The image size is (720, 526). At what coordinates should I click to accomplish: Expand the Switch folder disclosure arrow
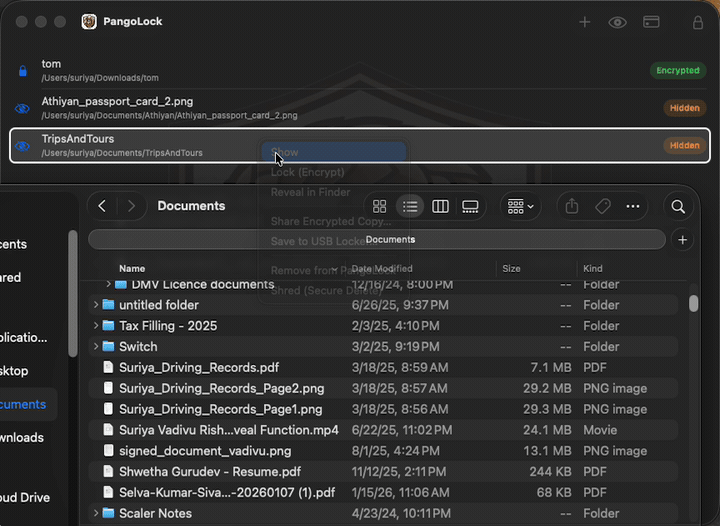96,346
